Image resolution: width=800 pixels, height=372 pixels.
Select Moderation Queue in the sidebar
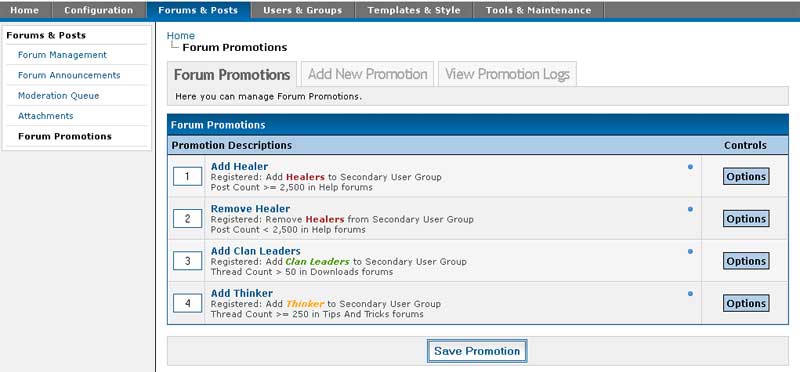click(59, 95)
